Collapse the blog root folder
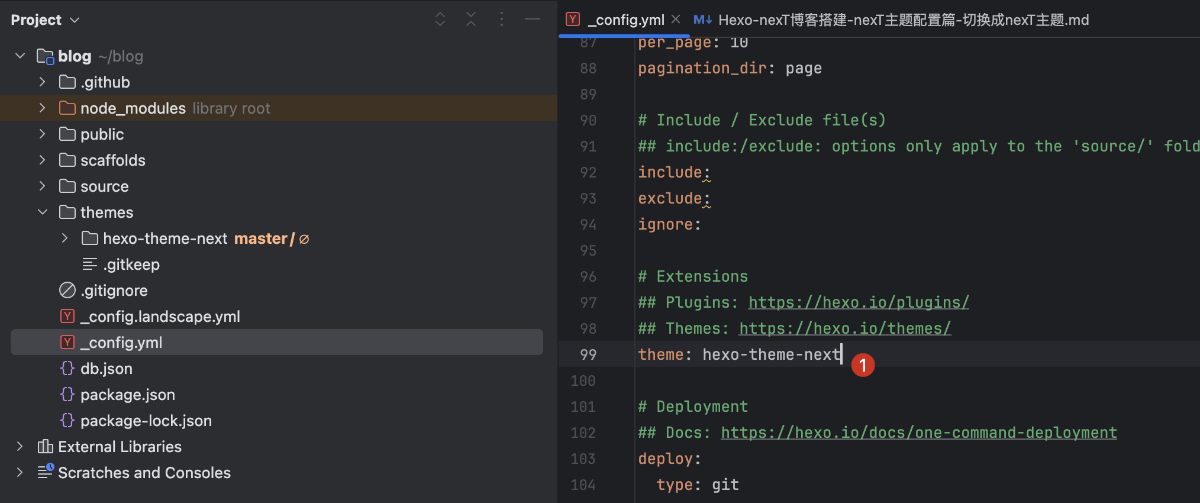Screen dimensions: 1200x503 tap(20, 56)
